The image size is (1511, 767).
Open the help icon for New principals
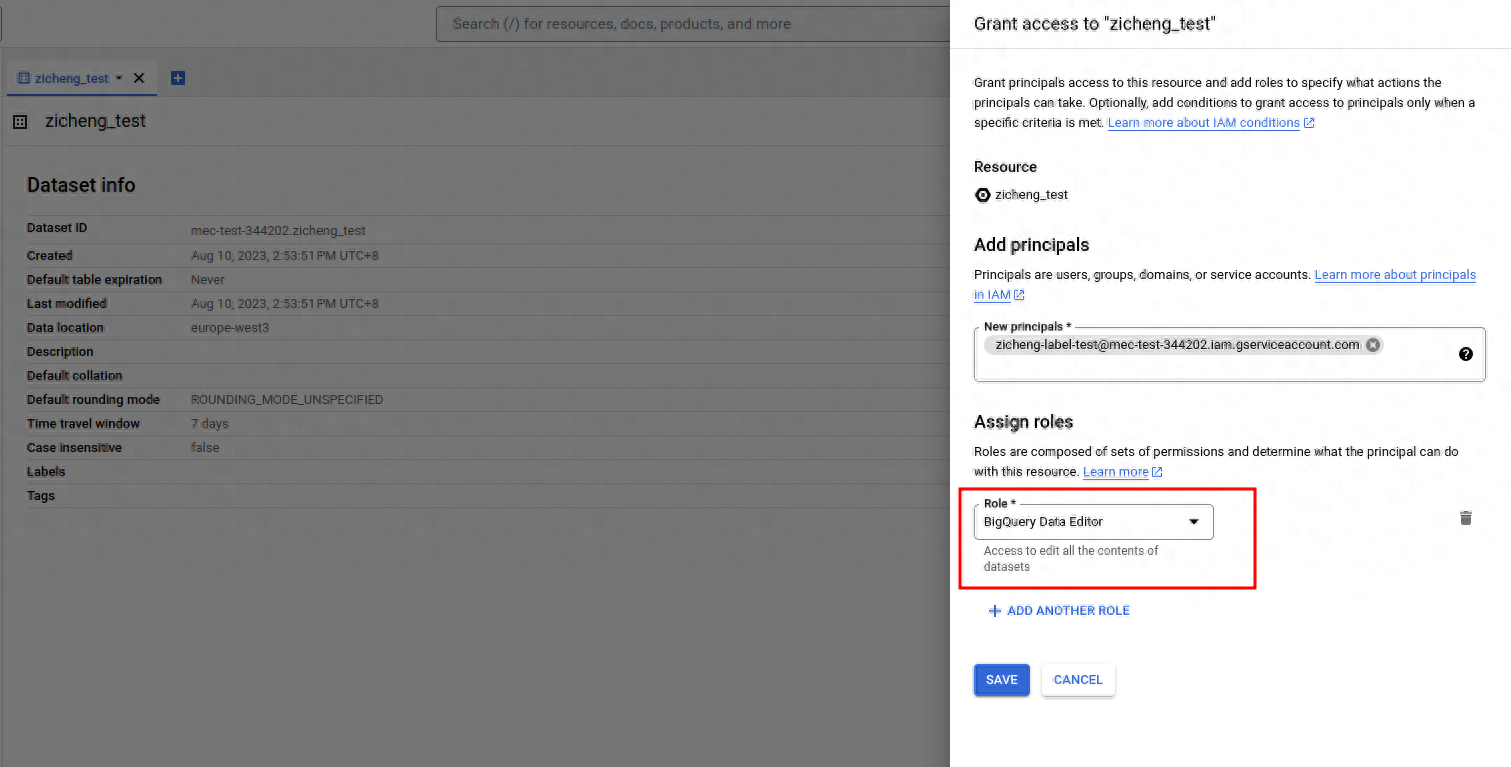(x=1466, y=354)
